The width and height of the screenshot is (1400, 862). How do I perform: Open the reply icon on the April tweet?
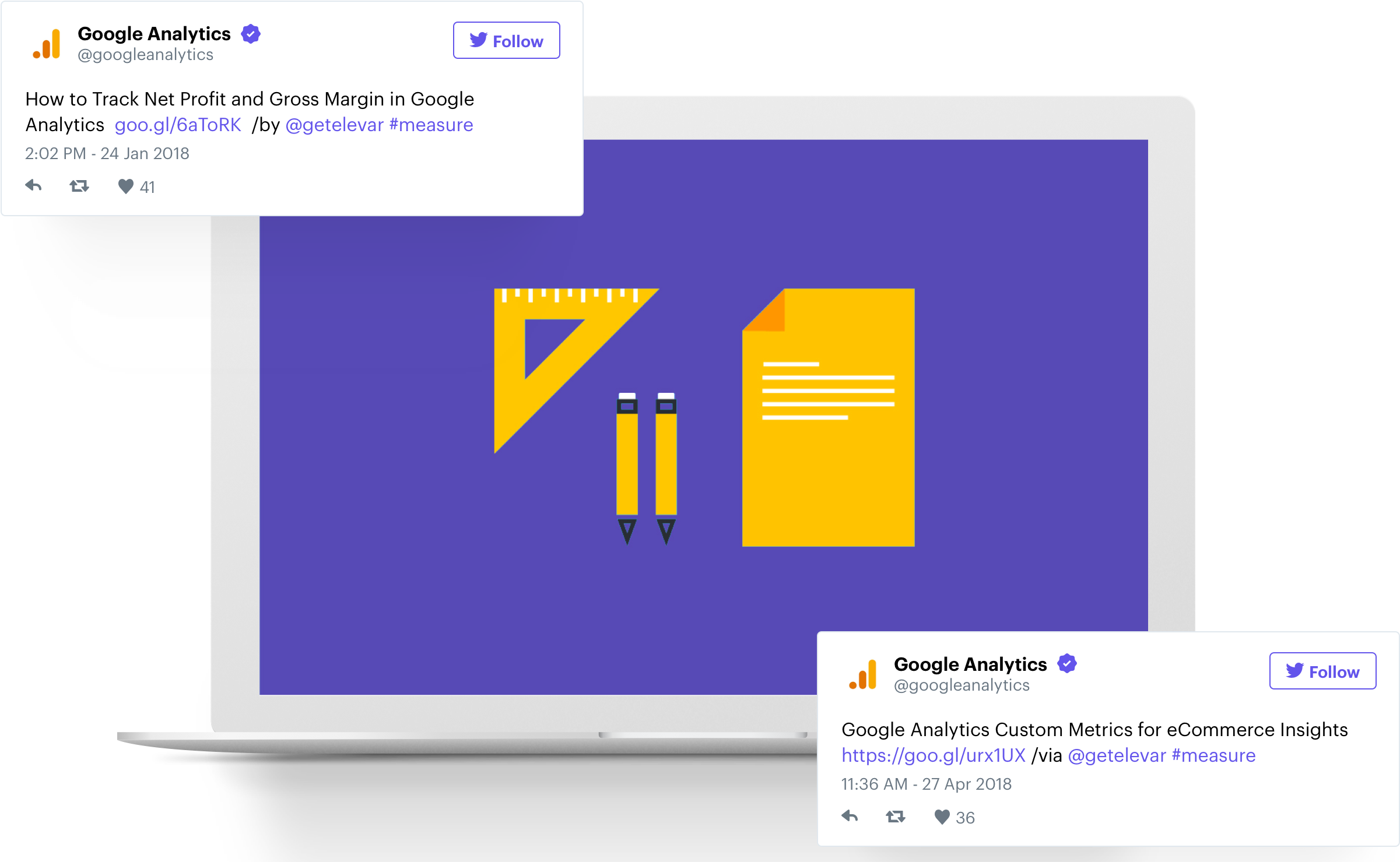[850, 817]
